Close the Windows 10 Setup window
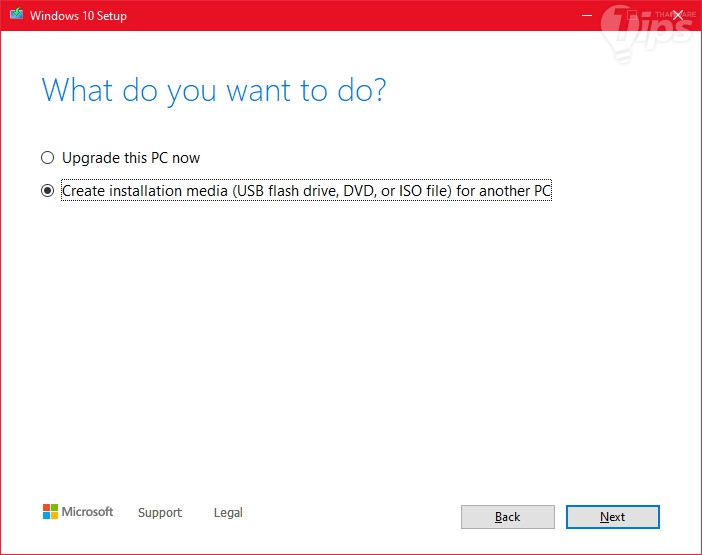This screenshot has height=555, width=702. click(678, 15)
